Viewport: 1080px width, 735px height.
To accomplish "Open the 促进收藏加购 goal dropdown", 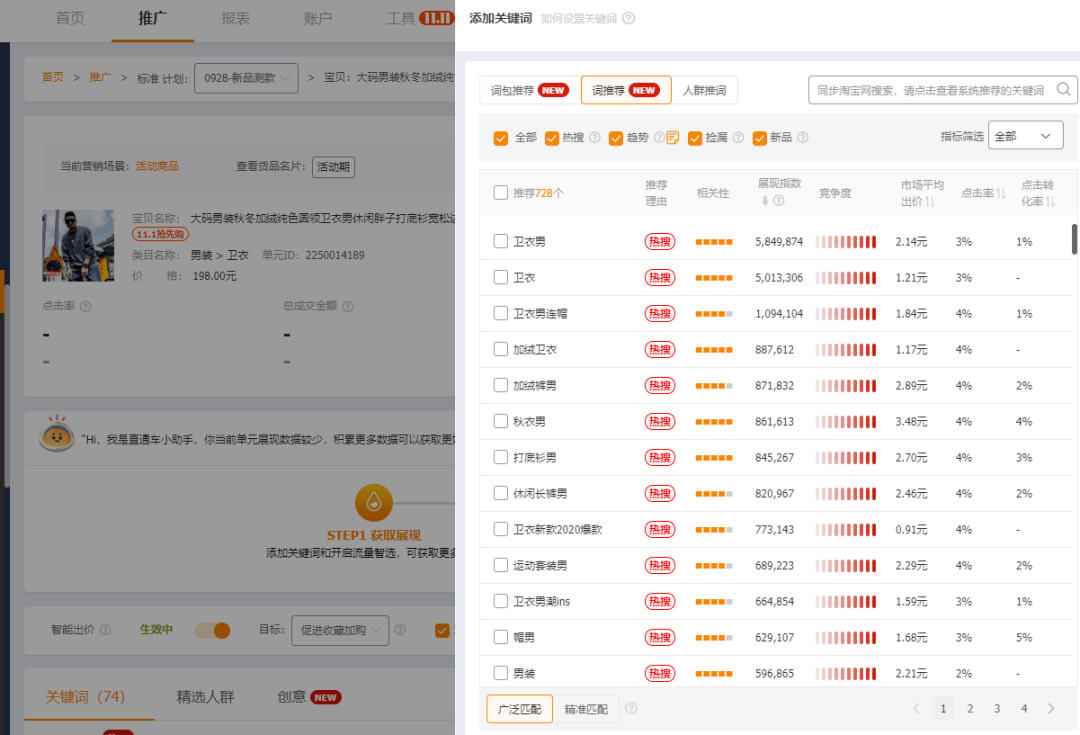I will pyautogui.click(x=339, y=631).
